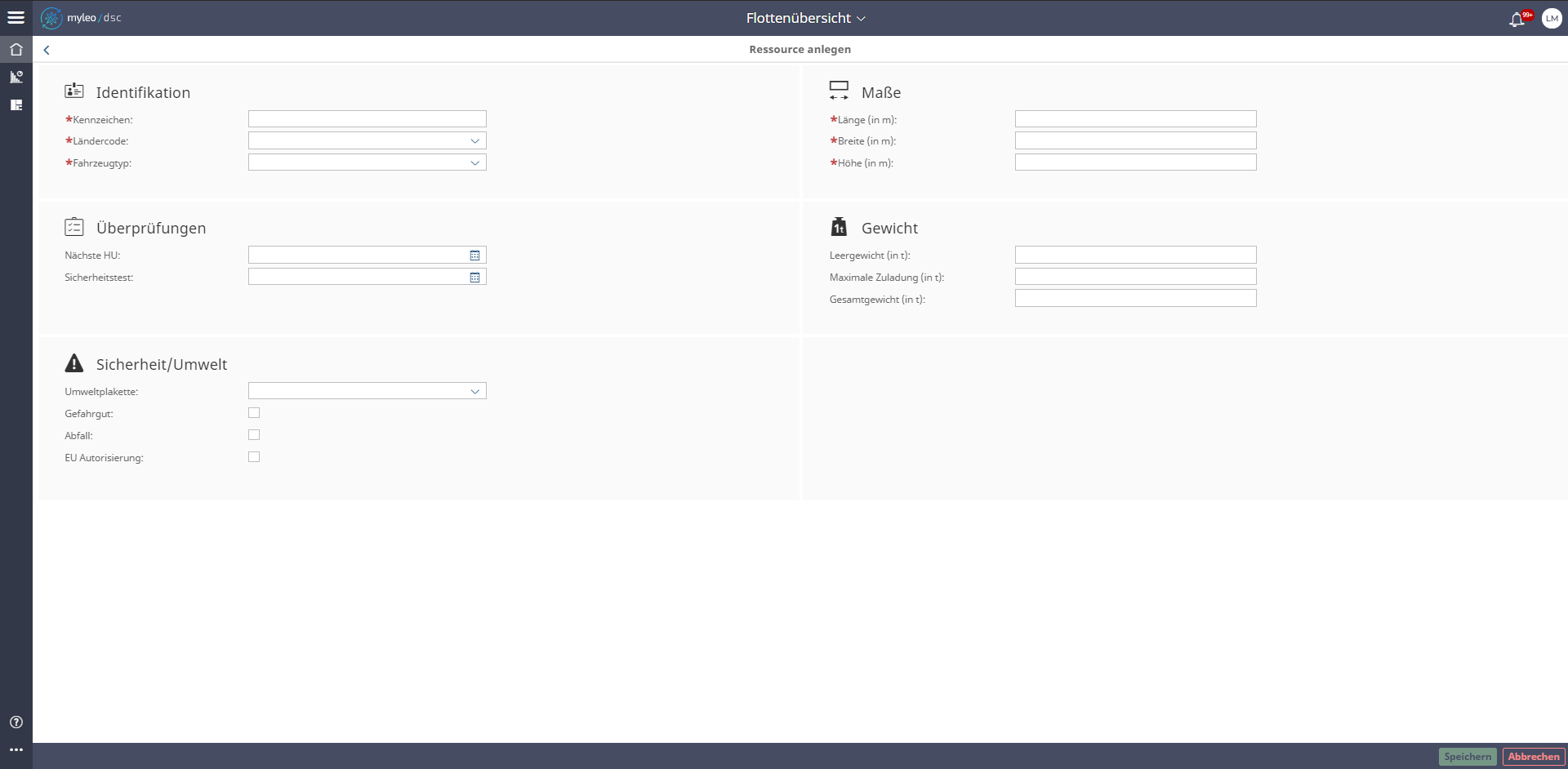The image size is (1568, 769).
Task: Click the Identifikation ID card icon
Action: tap(74, 91)
